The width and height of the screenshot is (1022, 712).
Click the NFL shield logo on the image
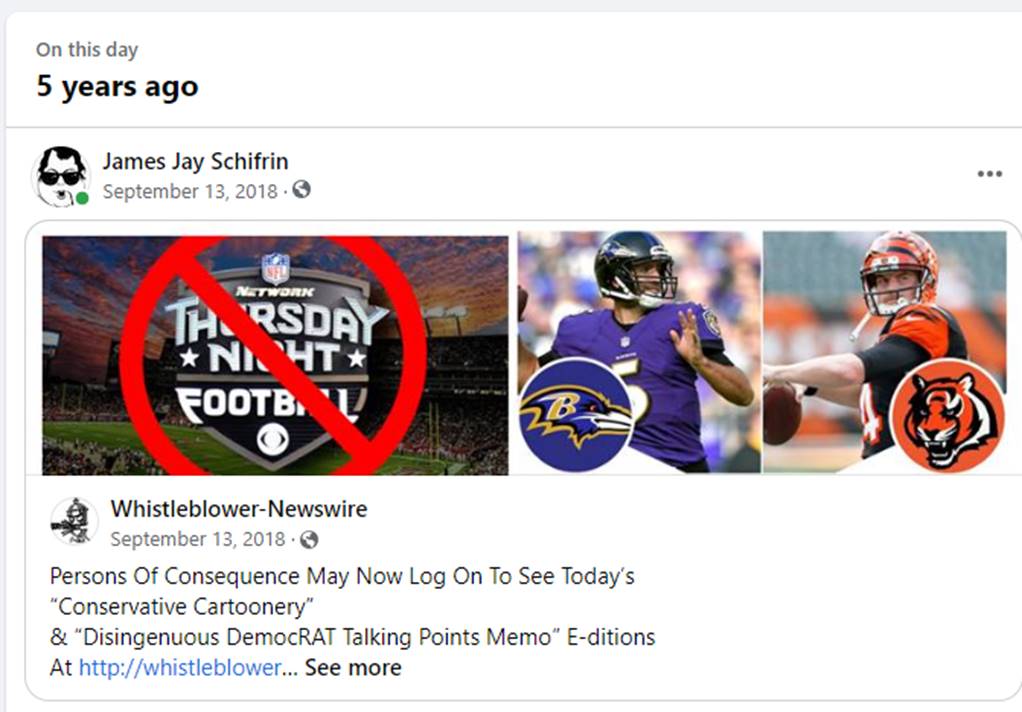[x=275, y=268]
